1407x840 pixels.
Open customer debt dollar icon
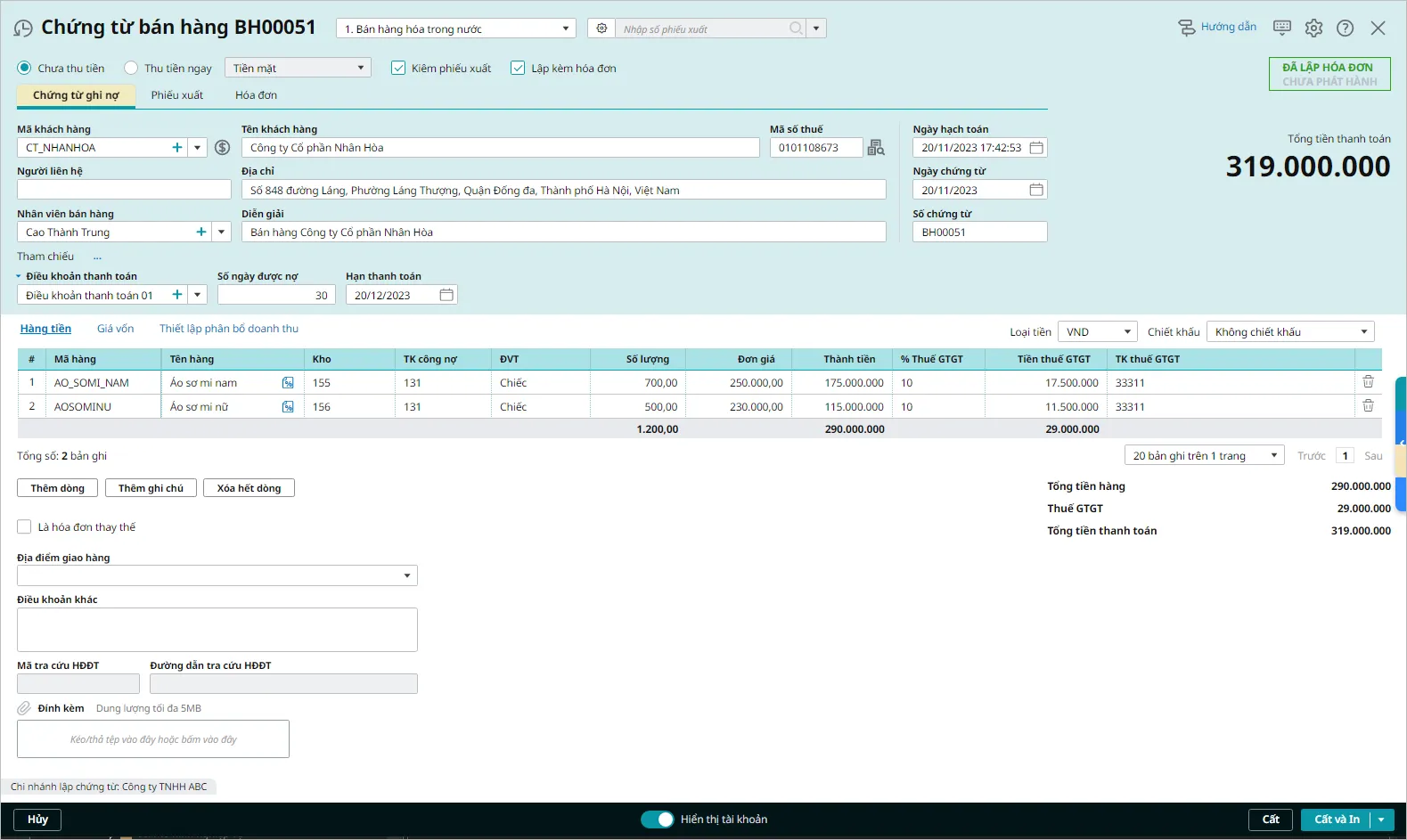(x=223, y=148)
